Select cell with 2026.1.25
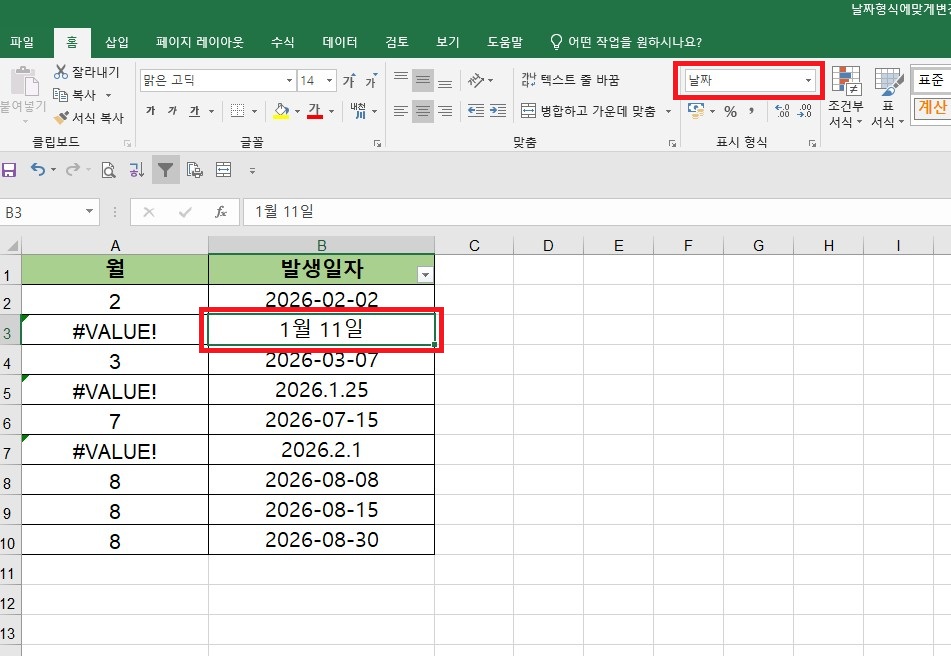 pos(321,390)
